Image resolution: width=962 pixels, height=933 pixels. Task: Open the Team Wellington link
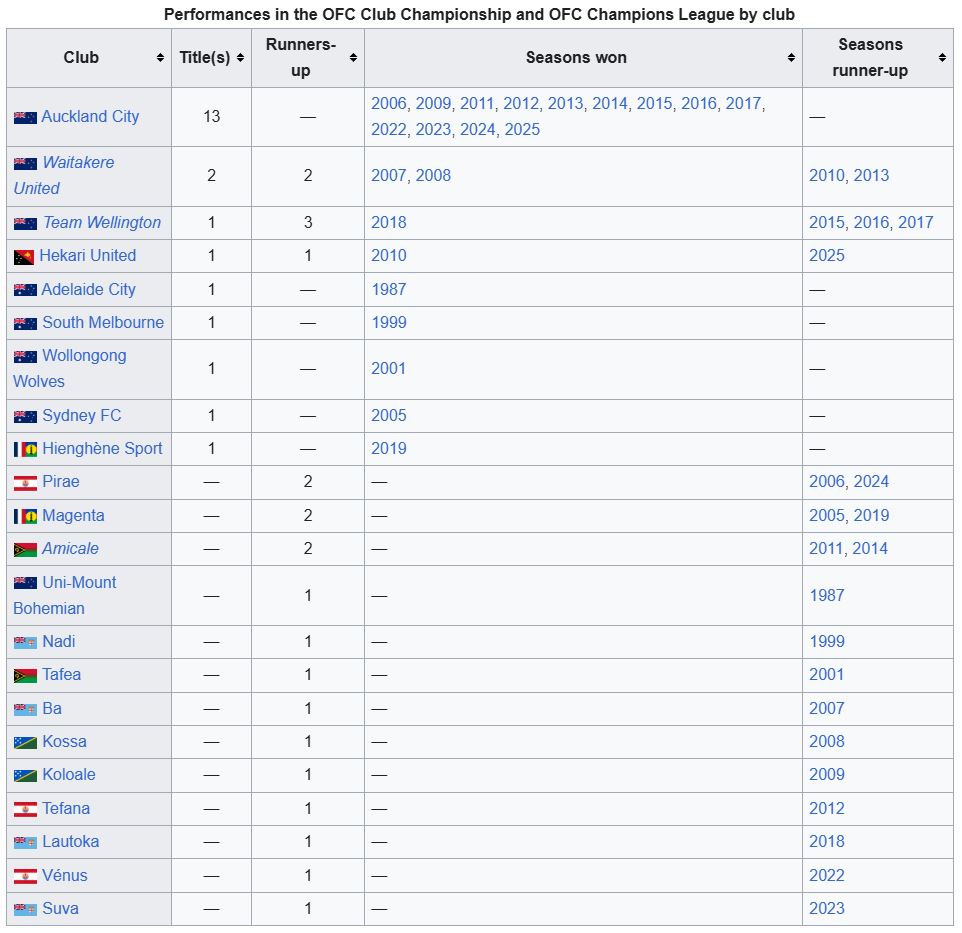pyautogui.click(x=102, y=223)
